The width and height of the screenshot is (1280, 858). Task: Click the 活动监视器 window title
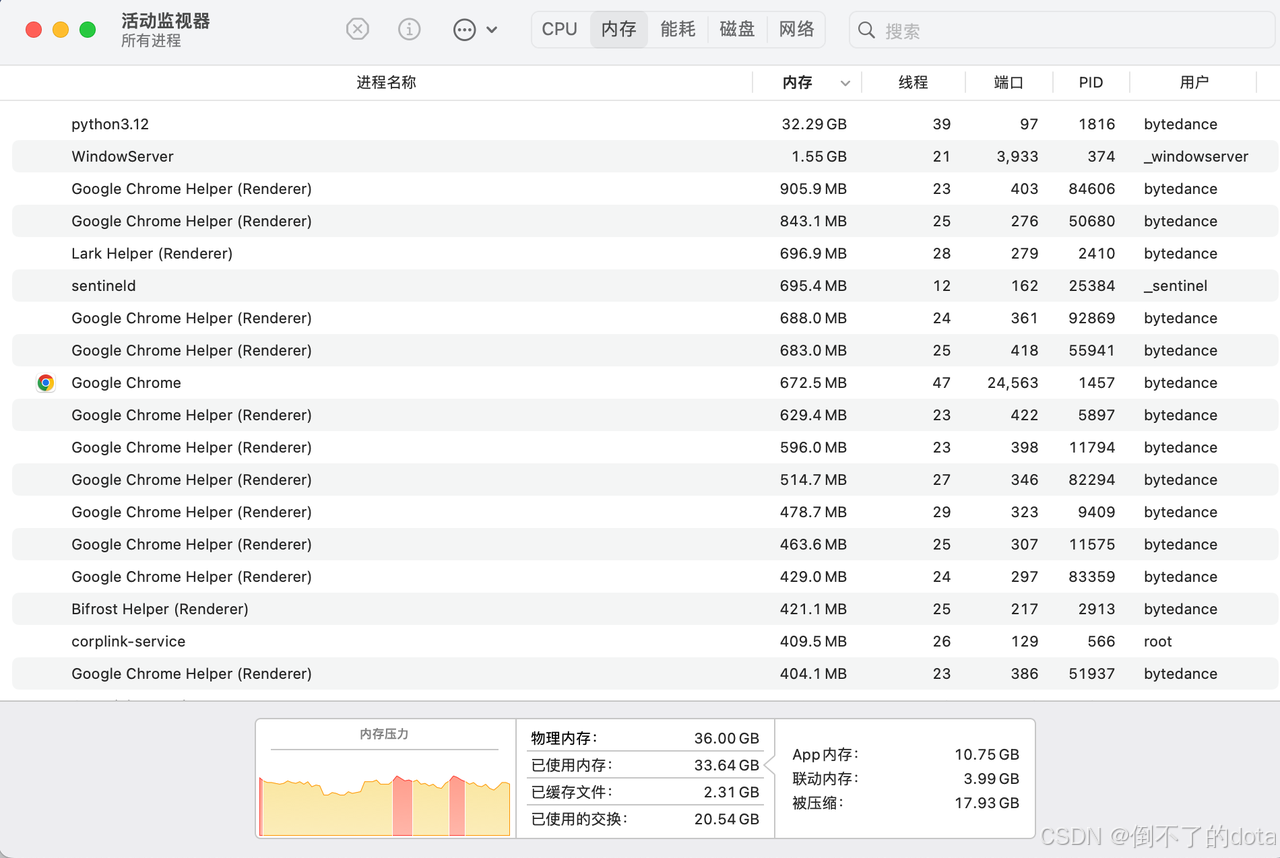165,21
